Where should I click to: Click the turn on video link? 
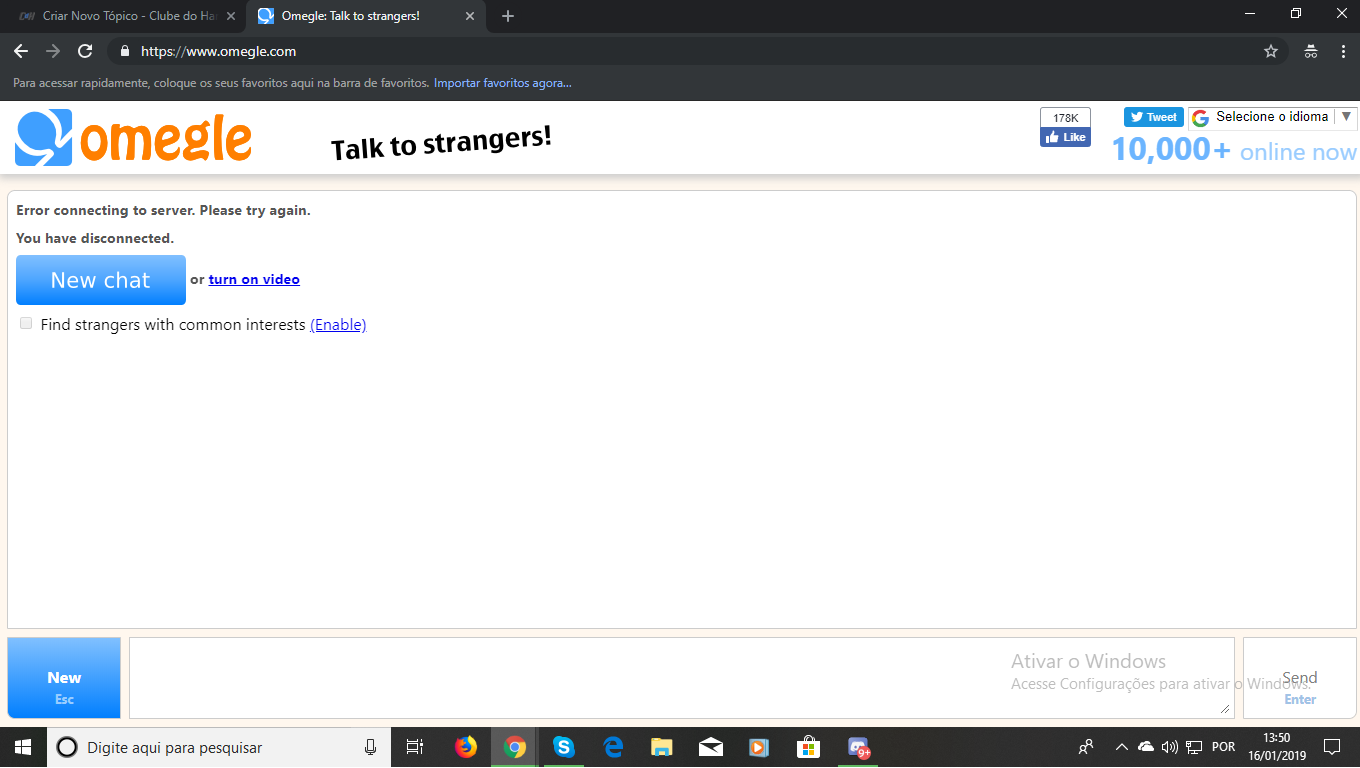(x=254, y=279)
